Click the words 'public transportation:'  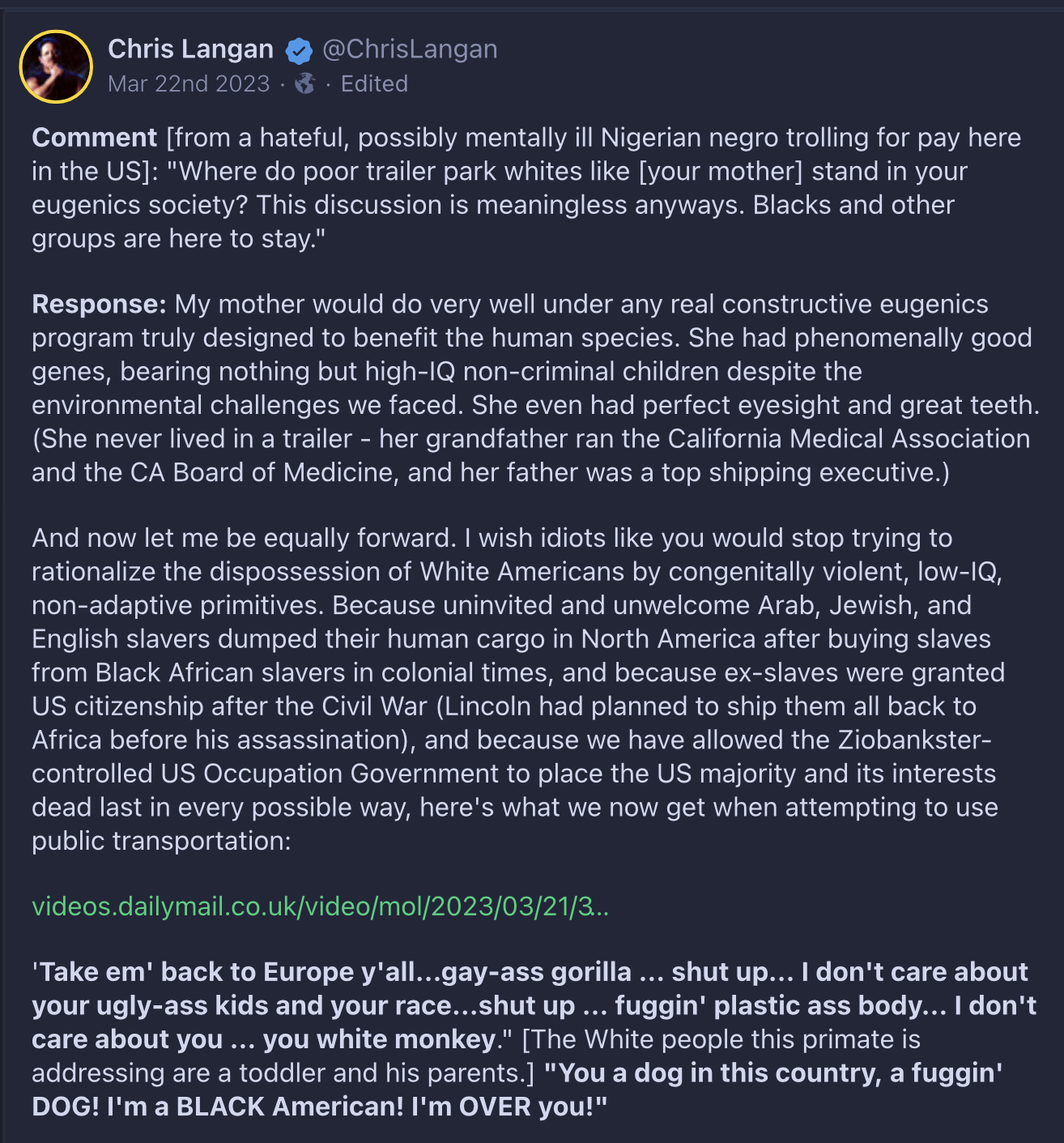(x=161, y=841)
